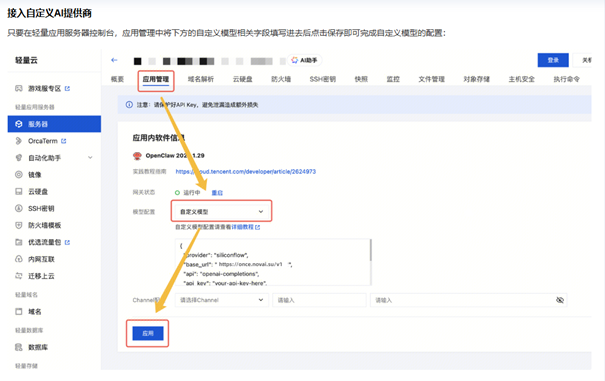Switch to the 快照 tab
Screen dimensions: 605x381
361,79
